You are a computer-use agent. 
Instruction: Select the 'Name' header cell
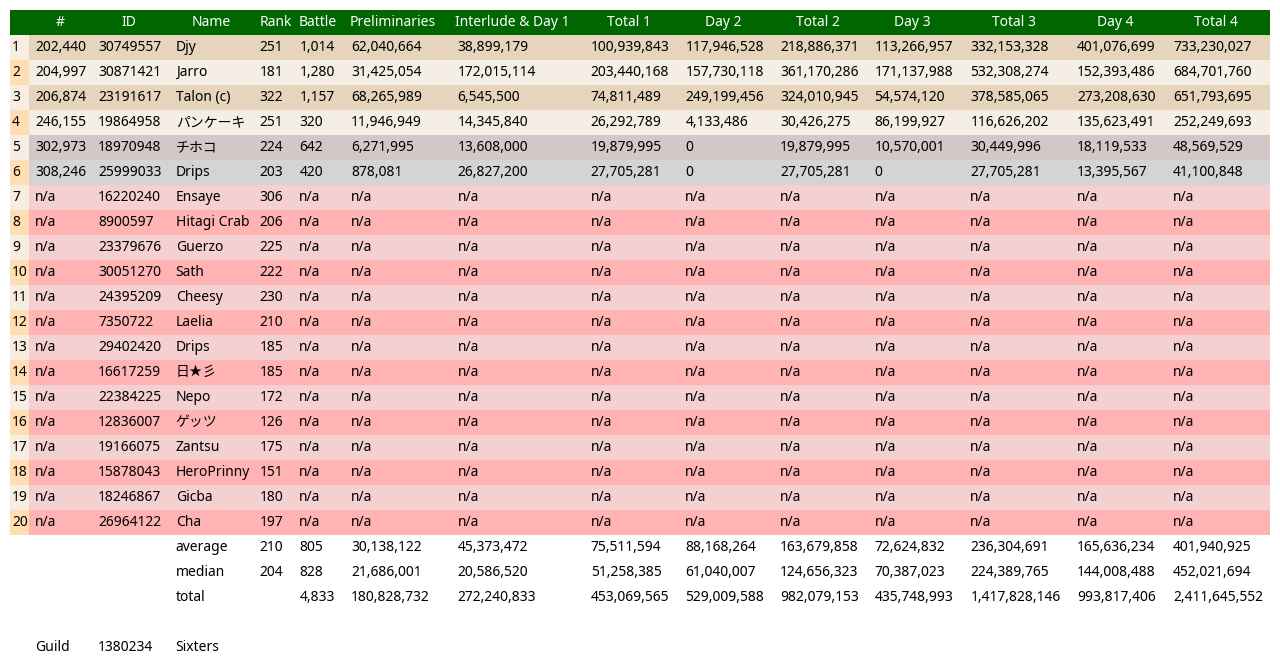(211, 21)
